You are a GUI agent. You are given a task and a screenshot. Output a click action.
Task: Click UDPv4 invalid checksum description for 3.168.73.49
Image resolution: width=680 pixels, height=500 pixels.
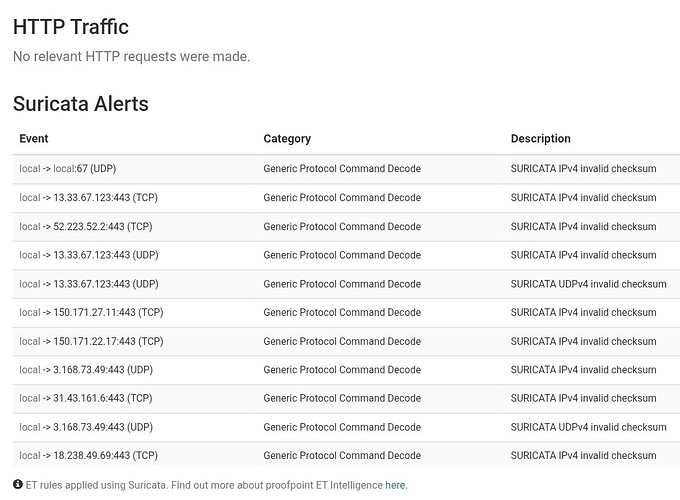click(x=588, y=428)
